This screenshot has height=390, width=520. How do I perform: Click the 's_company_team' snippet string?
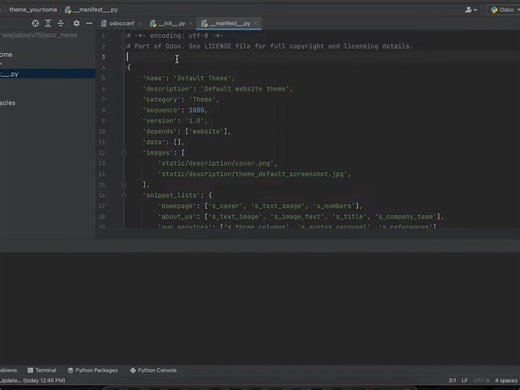click(406, 217)
